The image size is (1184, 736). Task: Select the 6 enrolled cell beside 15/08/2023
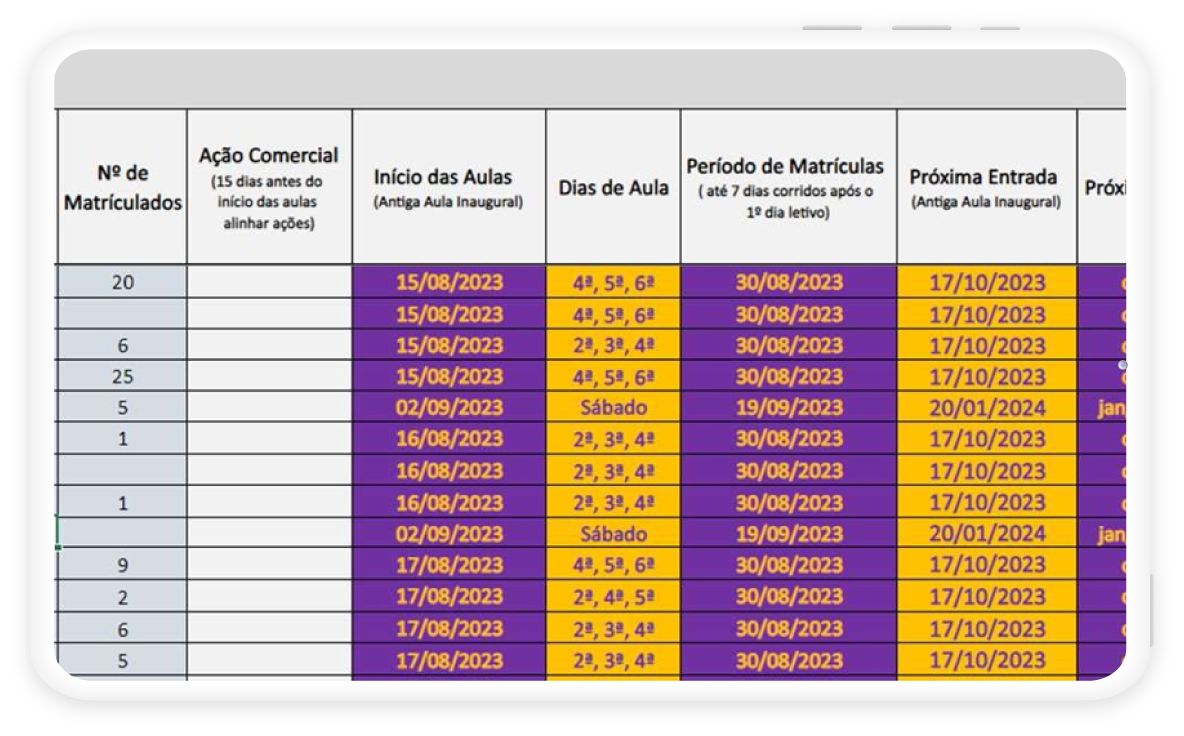[x=122, y=345]
